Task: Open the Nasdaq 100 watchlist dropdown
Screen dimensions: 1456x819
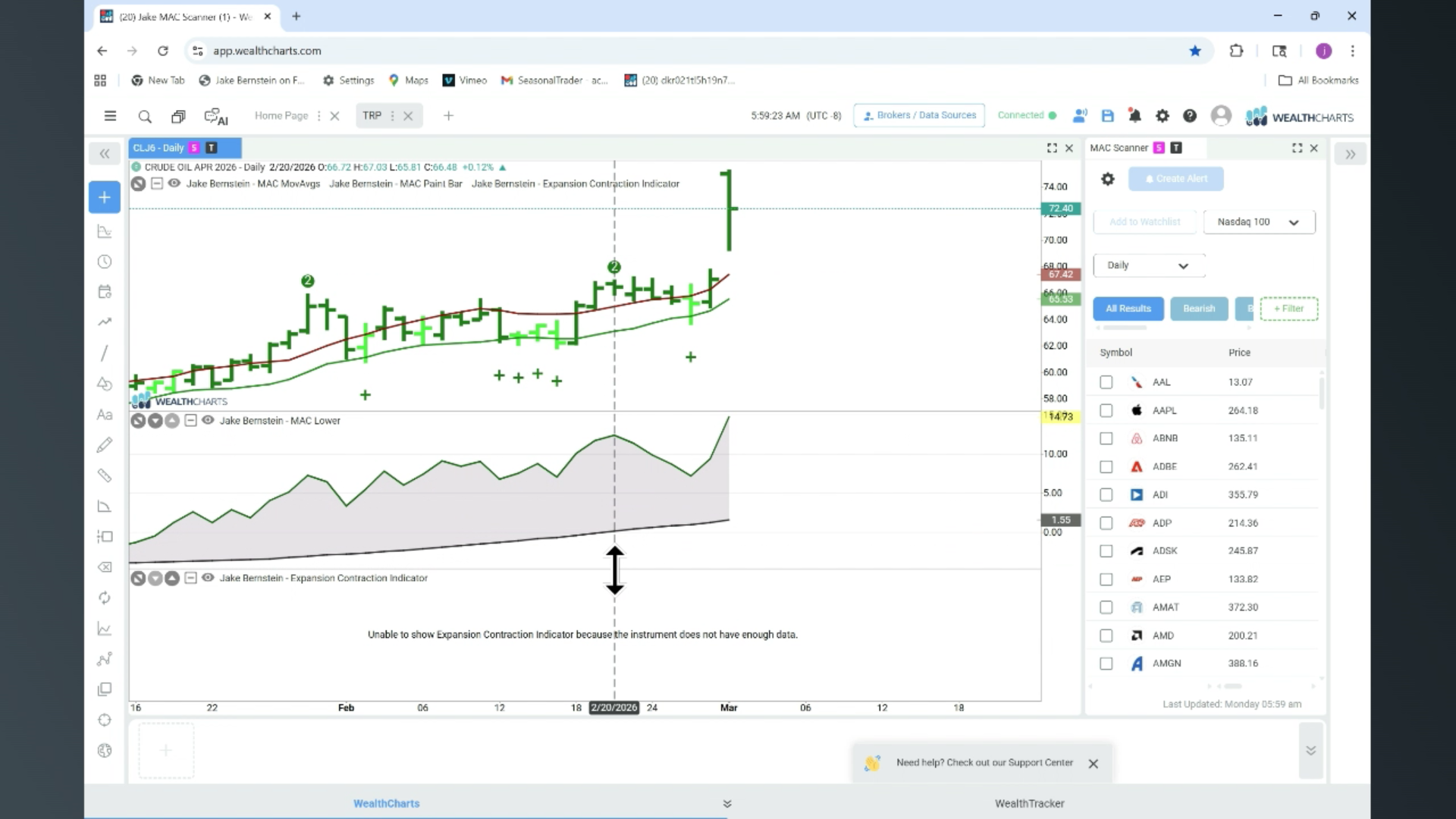Action: [1259, 222]
